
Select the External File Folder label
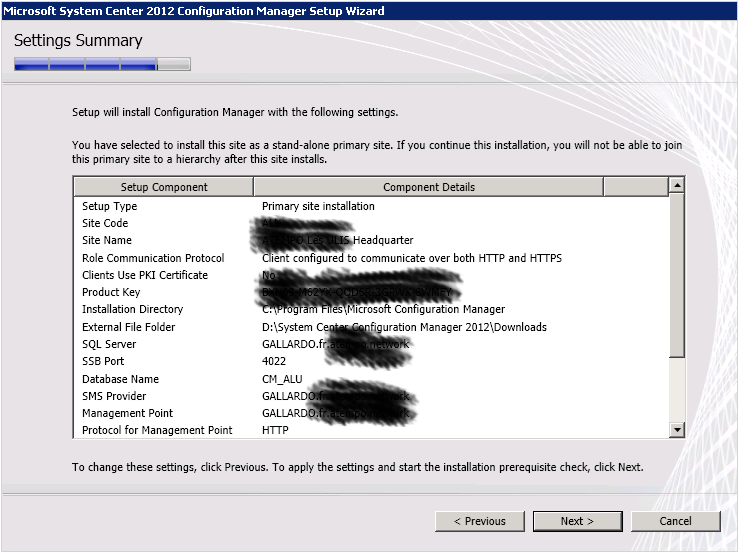tap(128, 327)
